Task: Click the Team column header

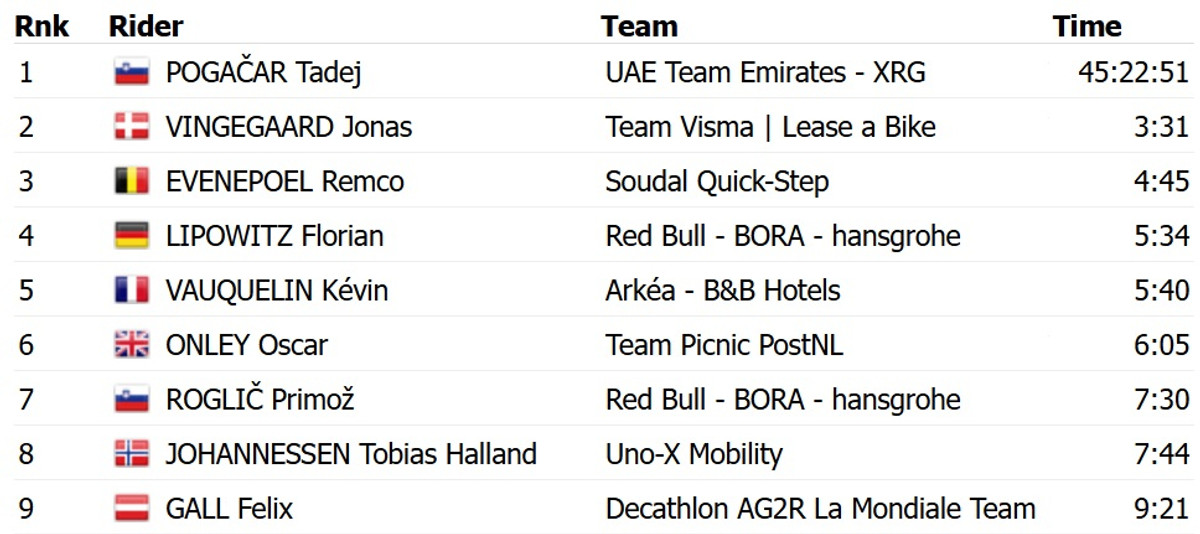Action: coord(639,26)
